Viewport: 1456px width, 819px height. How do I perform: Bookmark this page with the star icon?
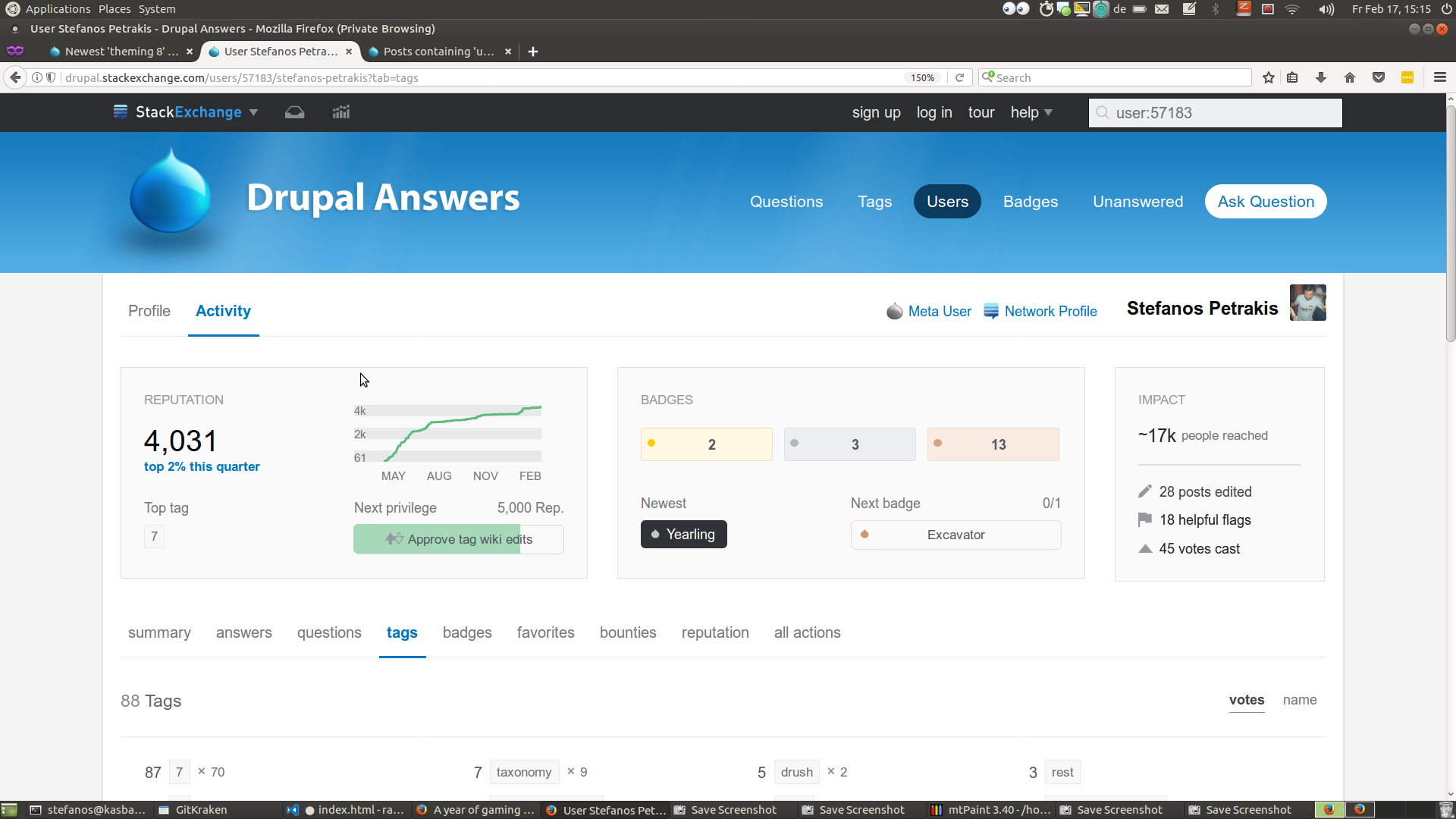click(1269, 77)
